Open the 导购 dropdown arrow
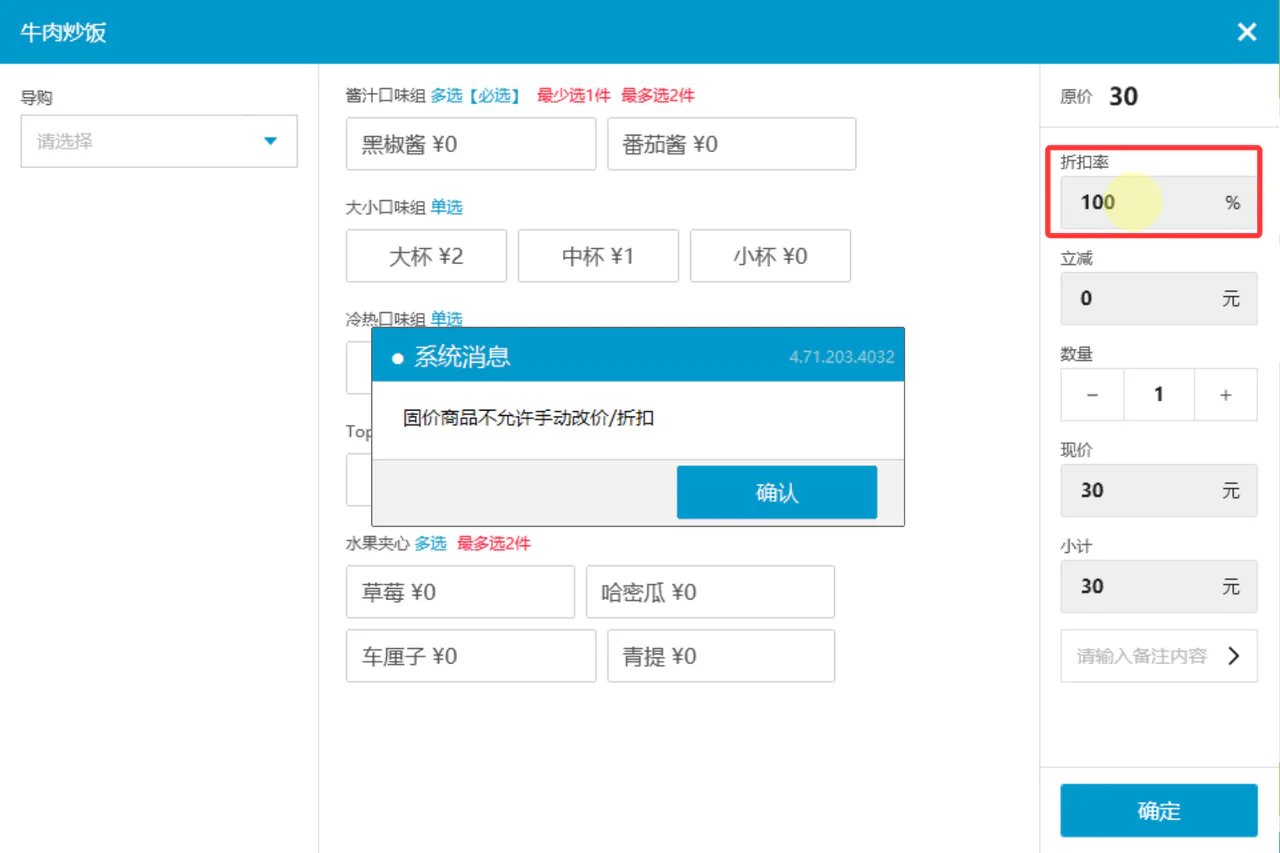 270,141
